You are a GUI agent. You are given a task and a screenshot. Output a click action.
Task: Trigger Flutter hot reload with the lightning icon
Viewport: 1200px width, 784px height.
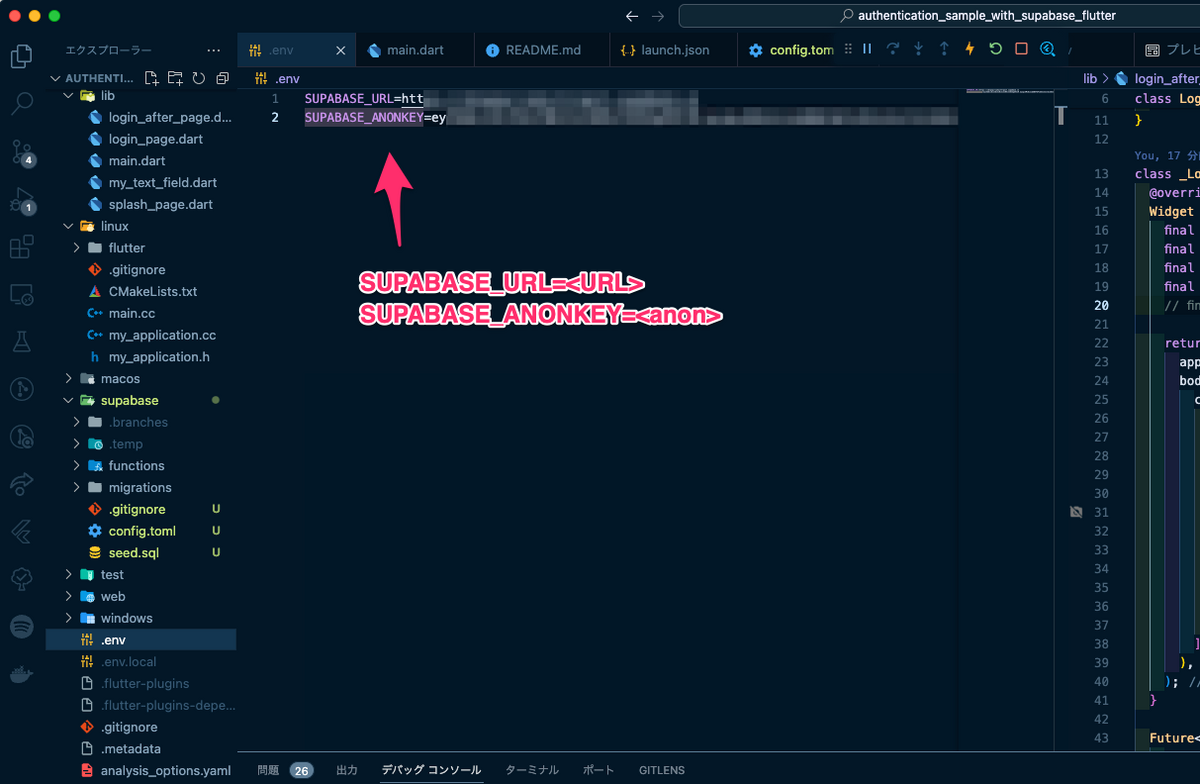pyautogui.click(x=968, y=48)
